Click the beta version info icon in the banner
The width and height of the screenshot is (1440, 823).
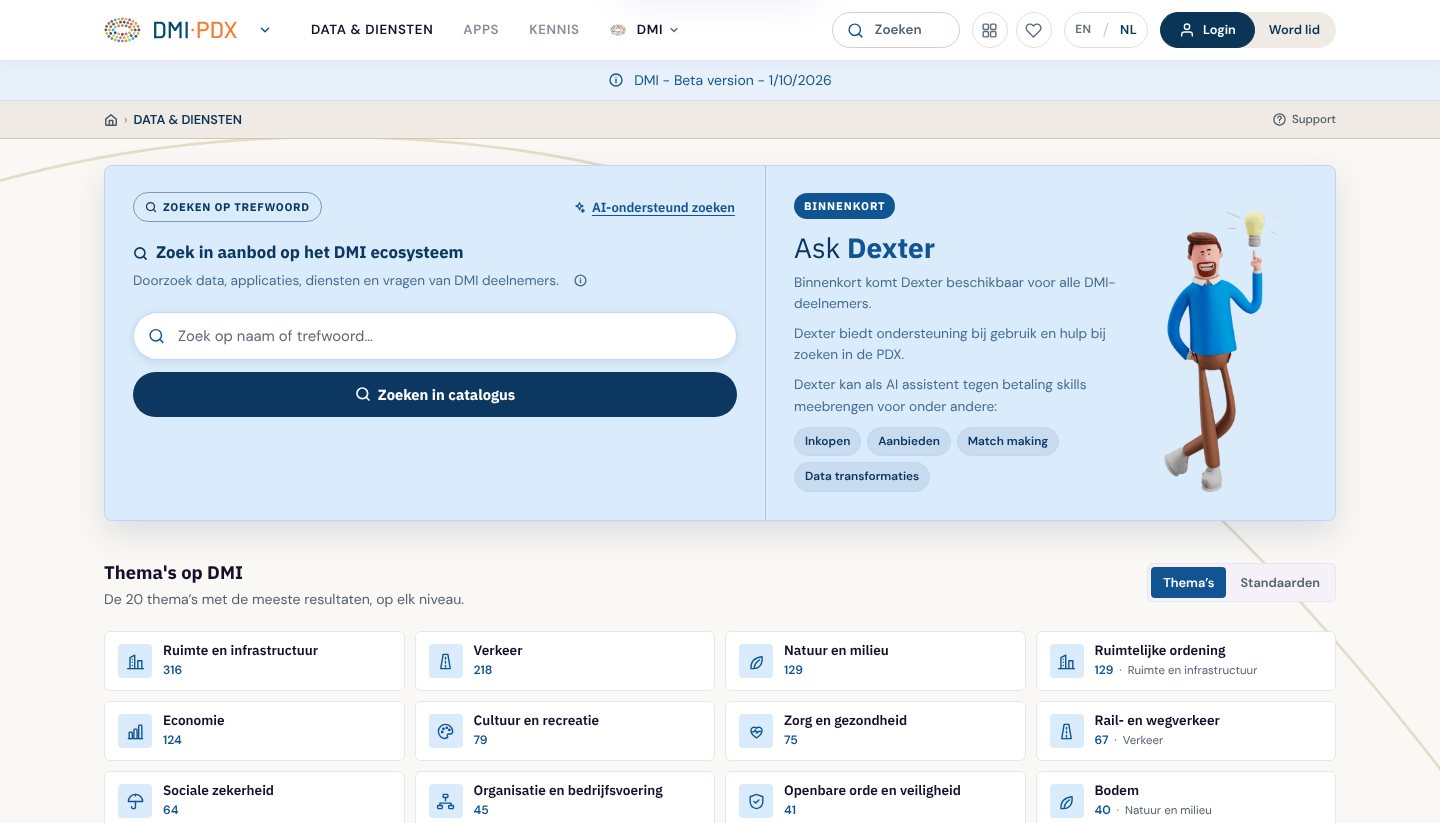pos(616,81)
